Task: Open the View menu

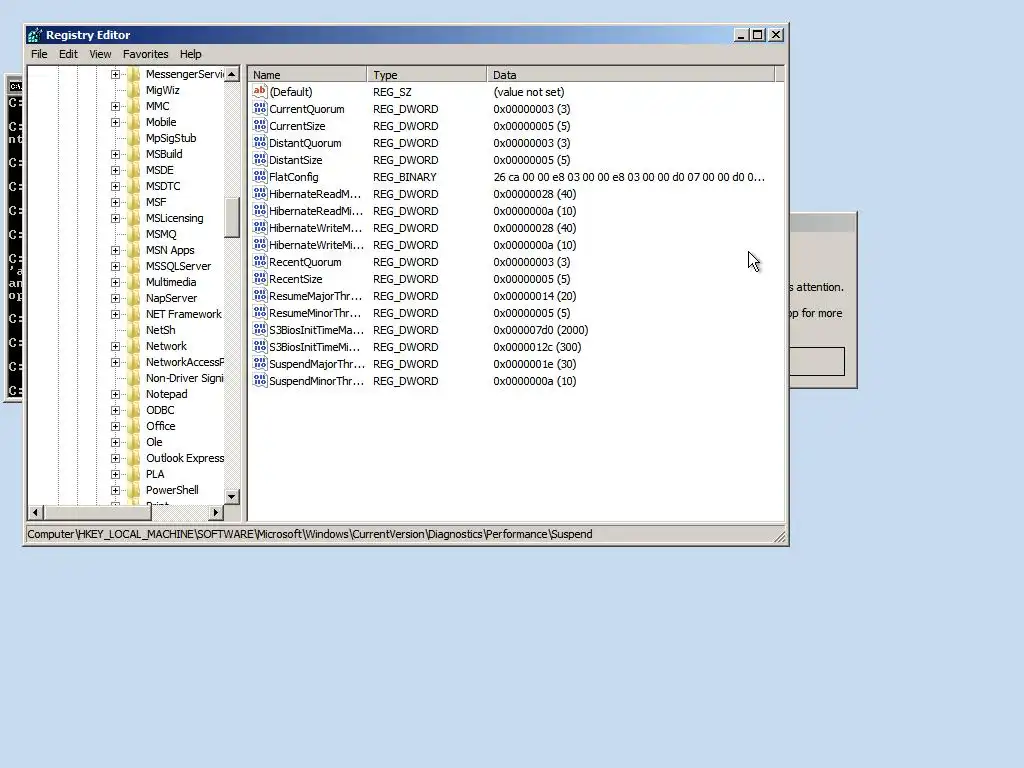Action: (x=100, y=54)
